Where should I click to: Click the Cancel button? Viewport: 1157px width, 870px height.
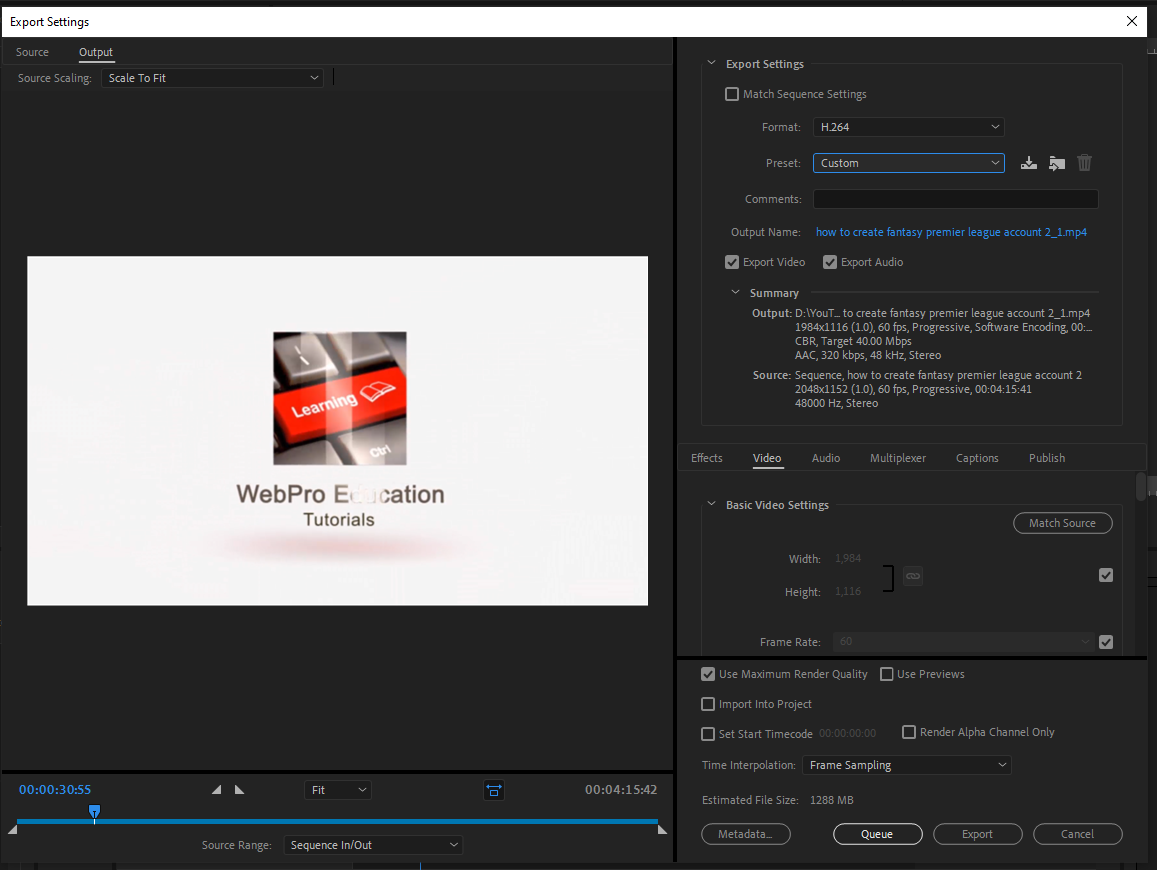coord(1077,834)
